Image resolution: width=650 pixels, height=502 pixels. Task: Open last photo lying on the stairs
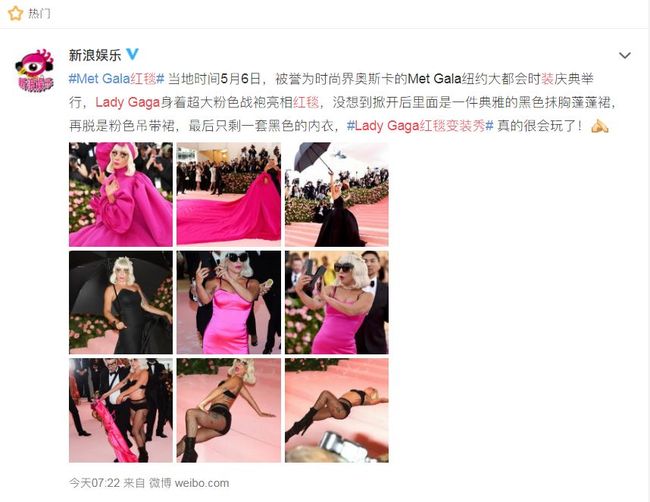coord(337,410)
